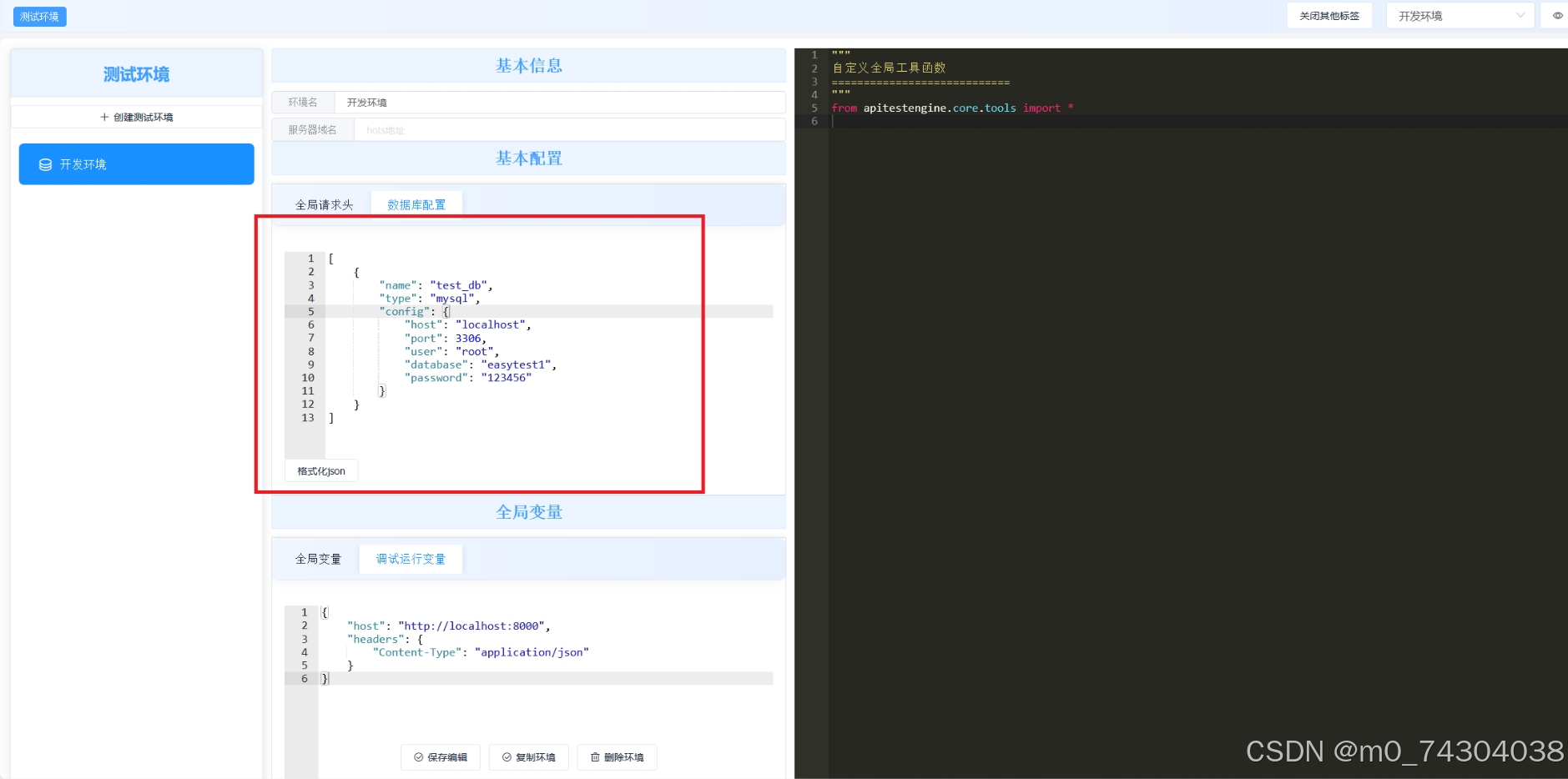1568x779 pixels.
Task: Click the 关闭其他标签 button
Action: [x=1329, y=15]
